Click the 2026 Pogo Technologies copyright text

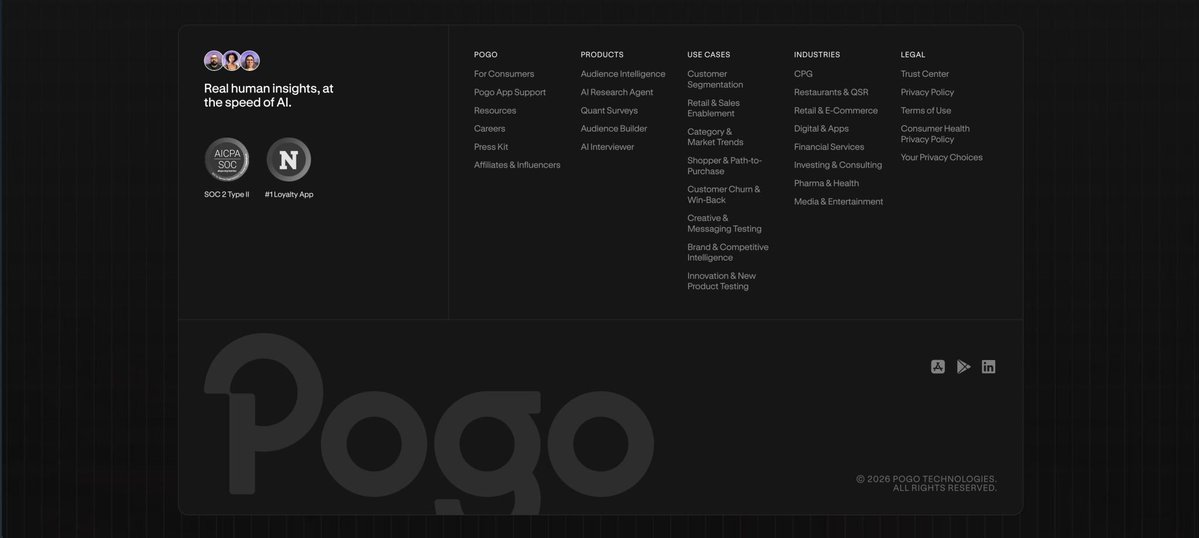pyautogui.click(x=926, y=484)
